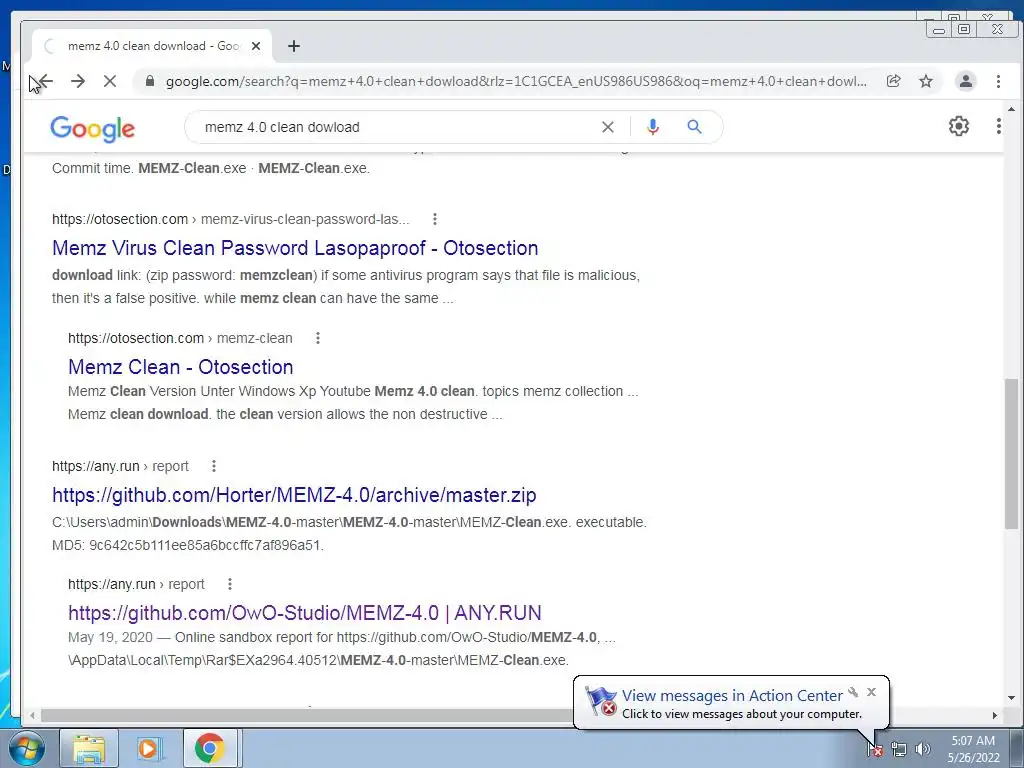1024x768 pixels.
Task: Start voice search with the microphone icon
Action: click(652, 127)
